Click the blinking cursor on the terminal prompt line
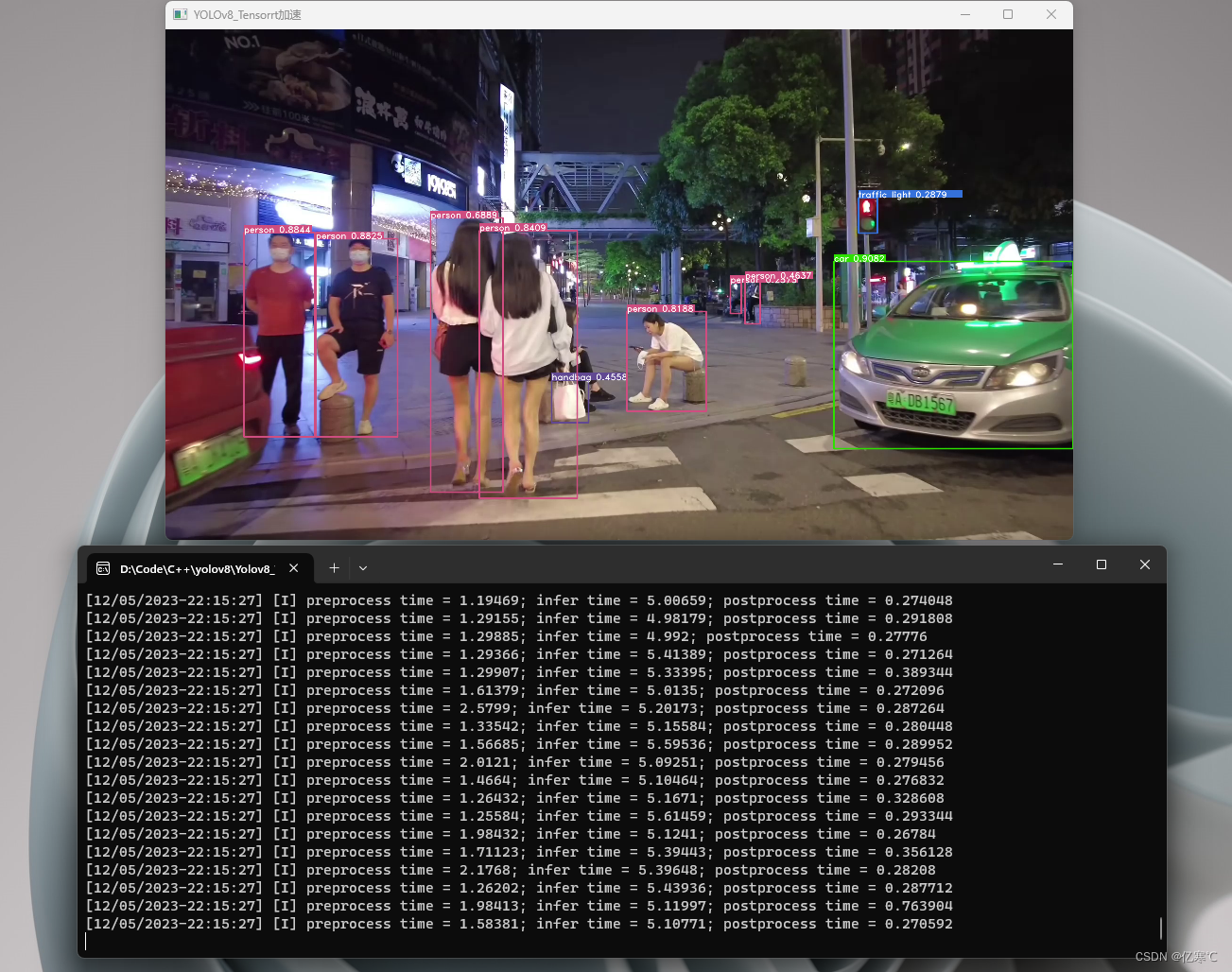 pos(85,941)
